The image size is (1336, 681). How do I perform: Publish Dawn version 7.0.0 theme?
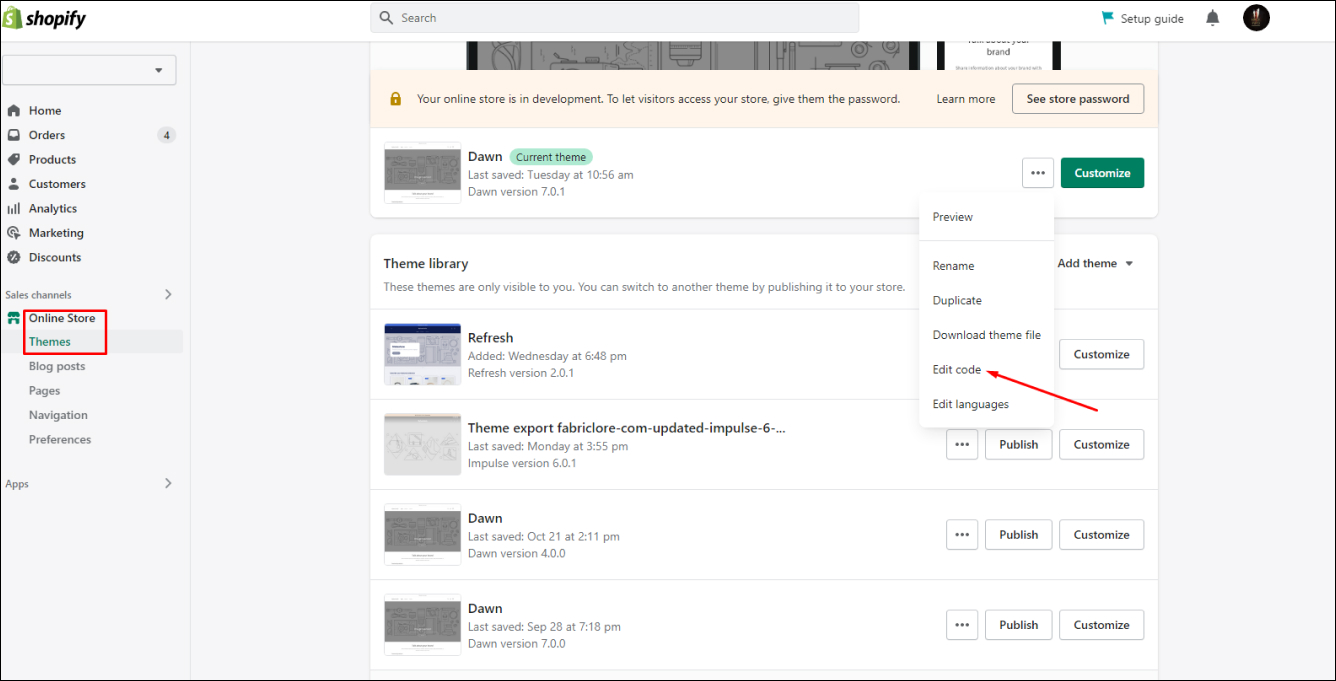click(1018, 625)
